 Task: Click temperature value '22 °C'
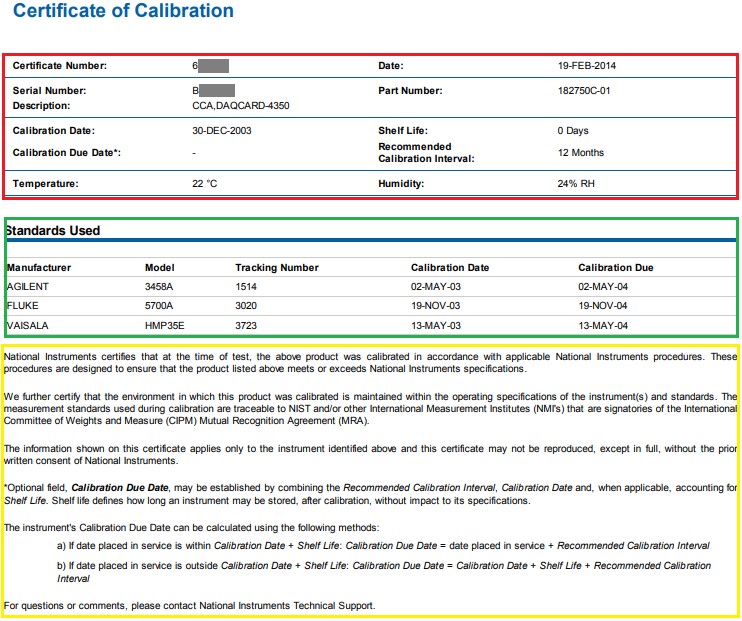(204, 184)
